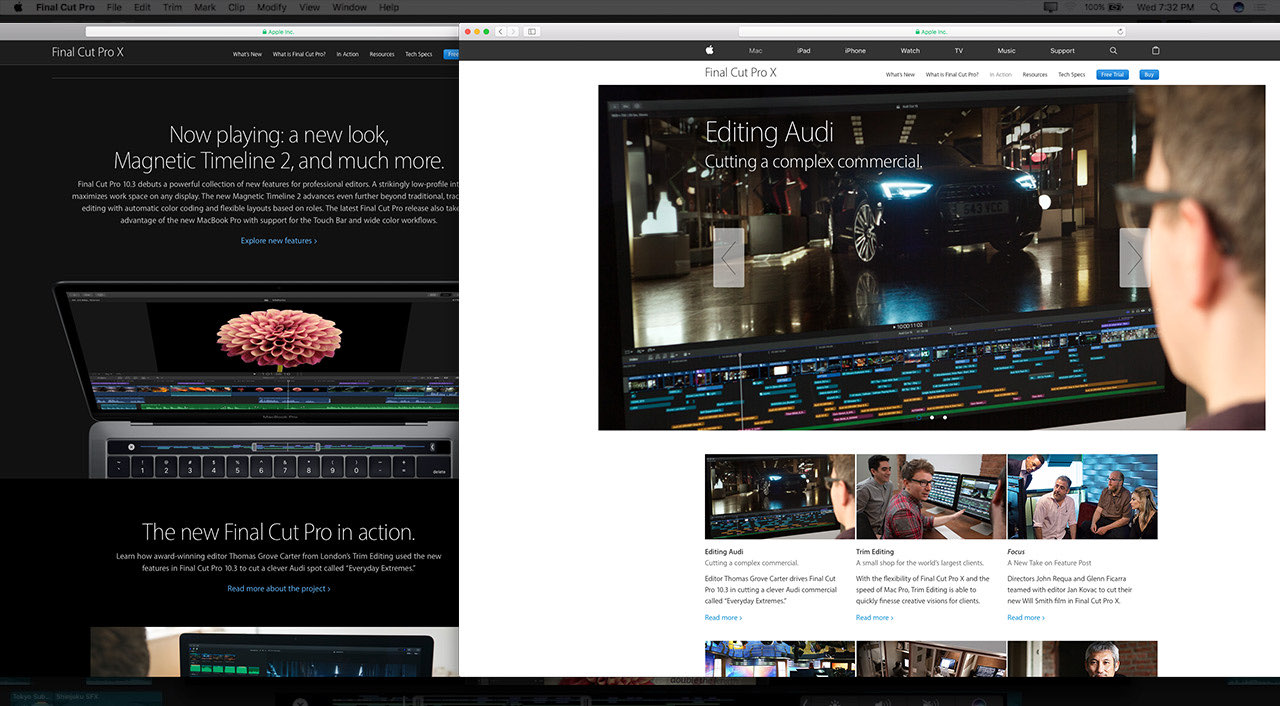Click the Editing Audi hero slide heading
The width and height of the screenshot is (1280, 706).
(769, 132)
